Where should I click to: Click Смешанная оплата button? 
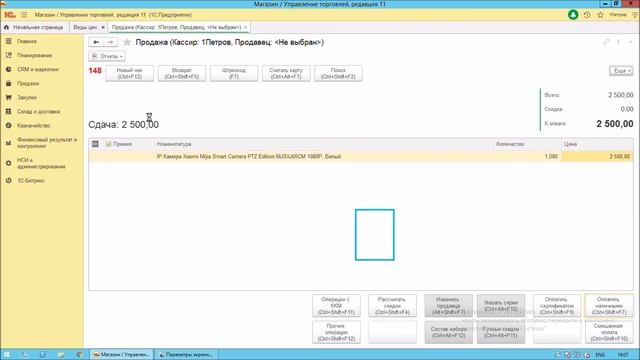tap(609, 332)
